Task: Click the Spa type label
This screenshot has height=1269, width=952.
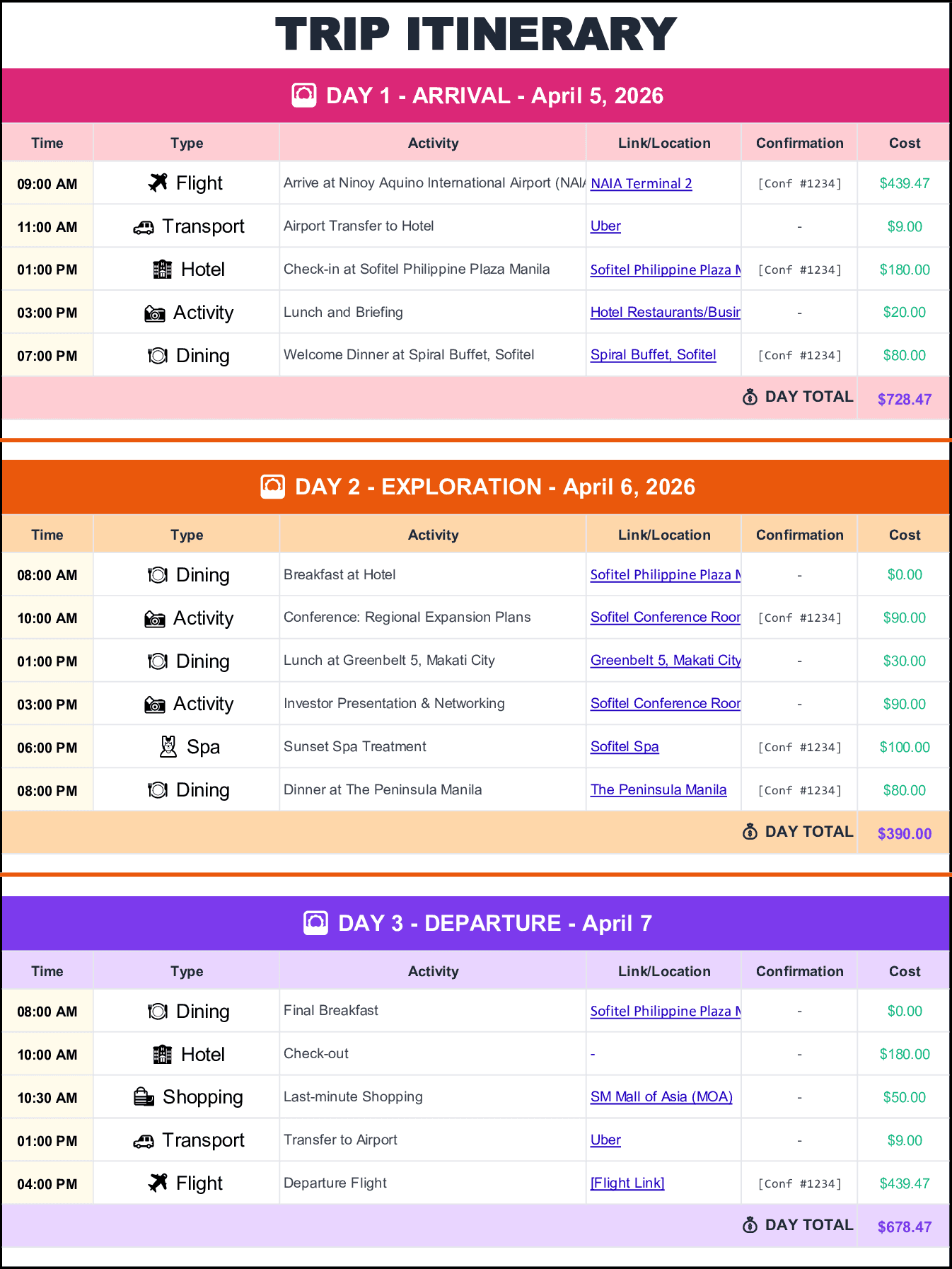Action: 203,747
